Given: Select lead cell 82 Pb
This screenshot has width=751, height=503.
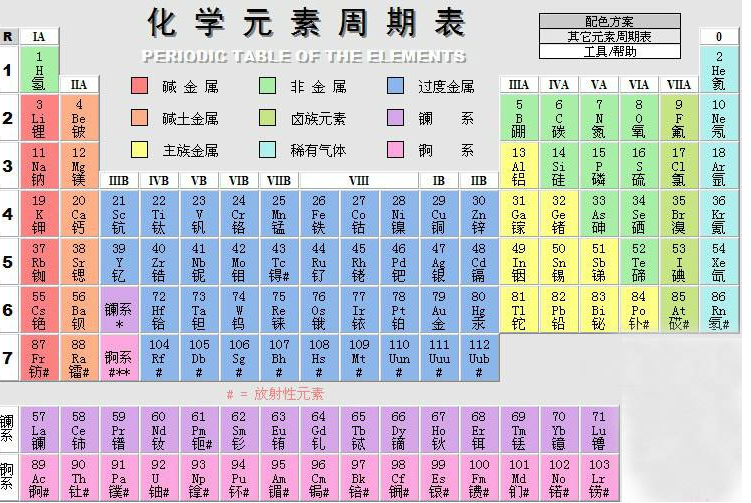Looking at the screenshot, I should point(558,309).
